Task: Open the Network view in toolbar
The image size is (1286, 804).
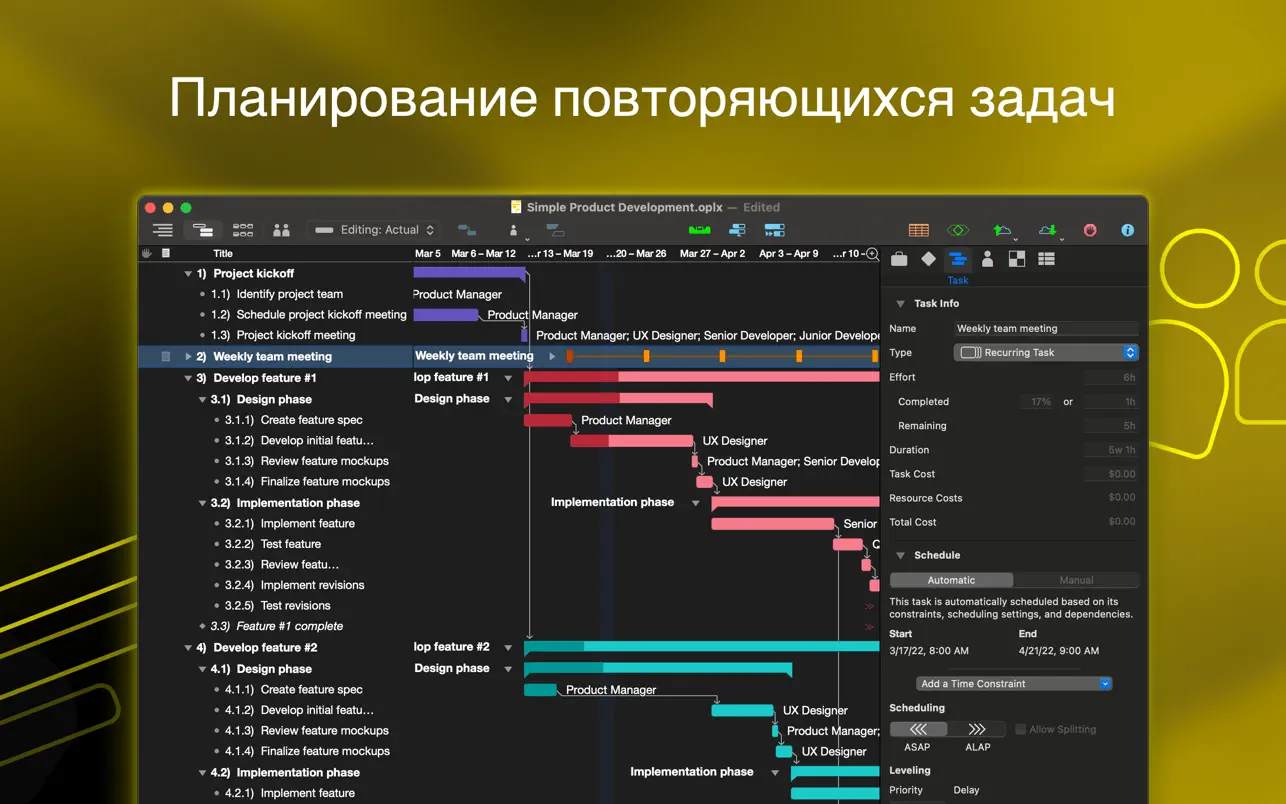Action: click(x=243, y=230)
